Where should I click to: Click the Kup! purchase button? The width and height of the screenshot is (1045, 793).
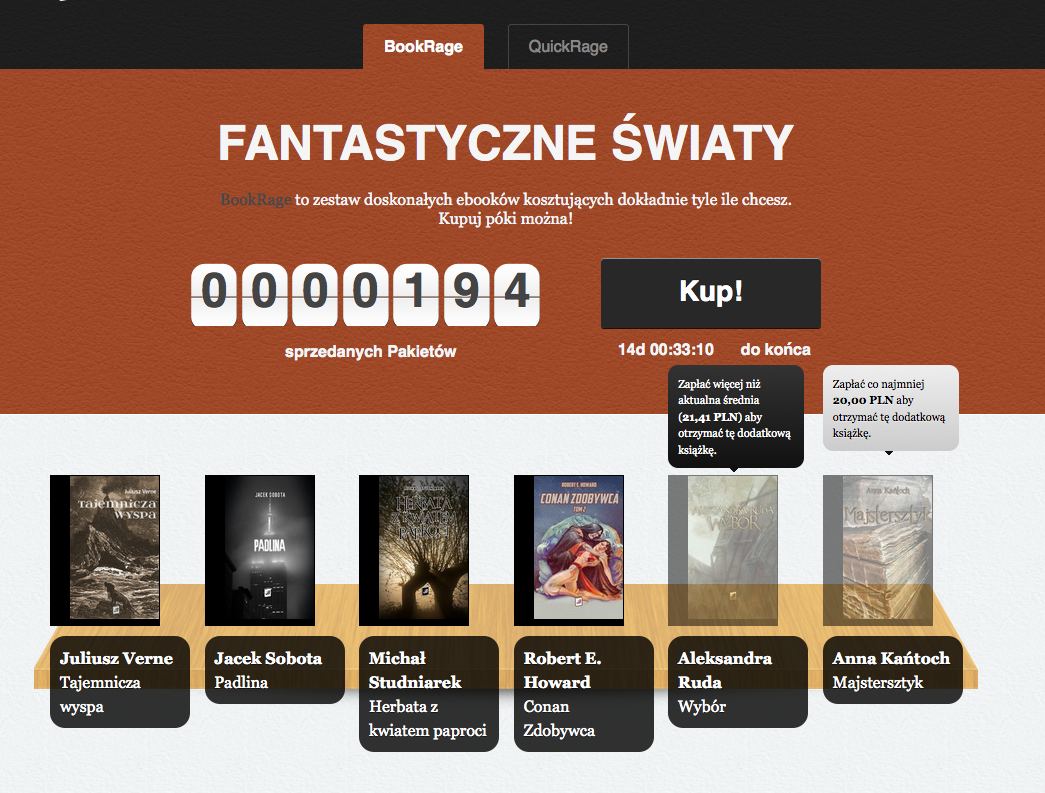tap(710, 293)
